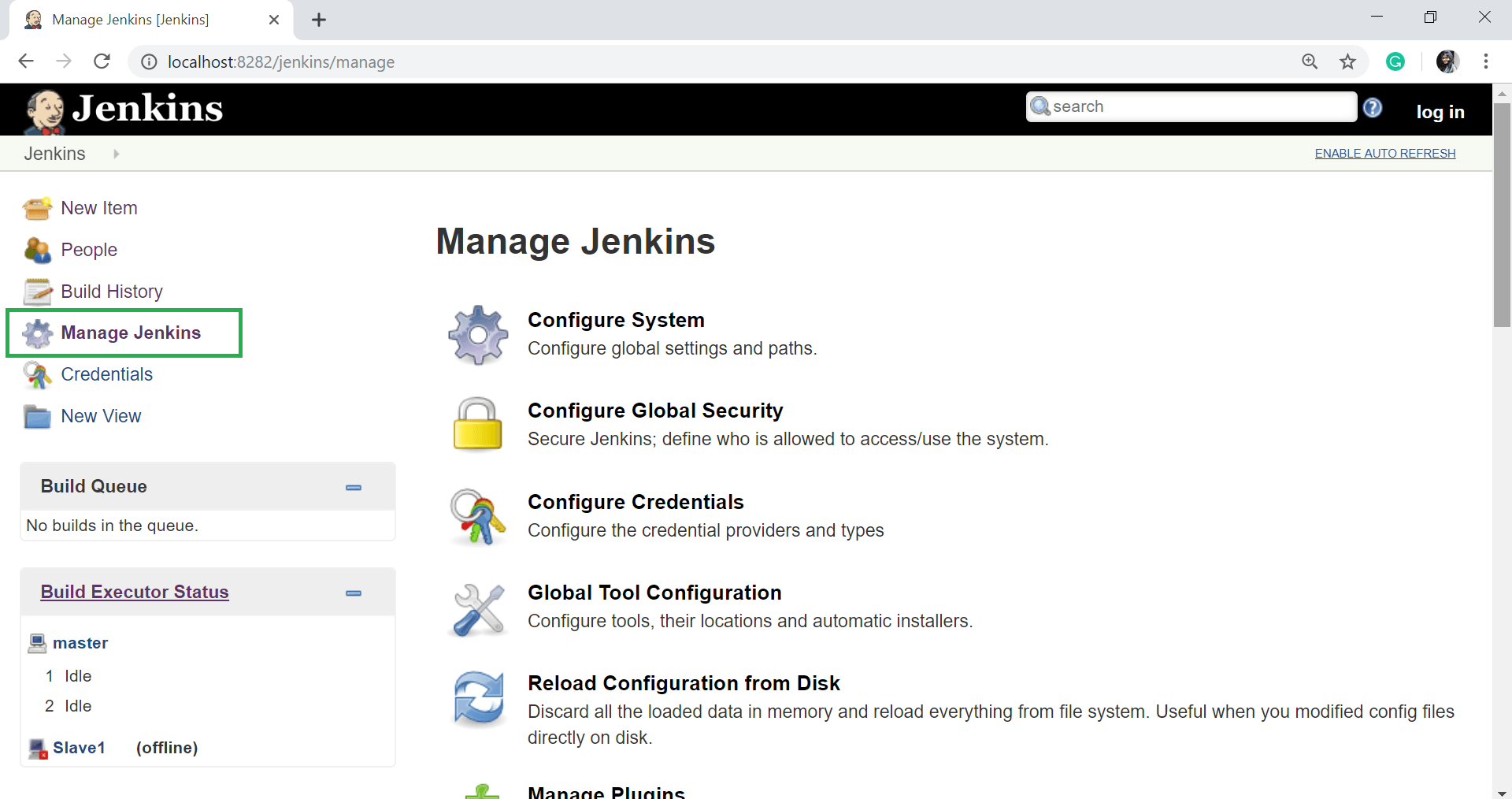Click the scrollbar up arrow
The image size is (1512, 799).
coord(1502,92)
